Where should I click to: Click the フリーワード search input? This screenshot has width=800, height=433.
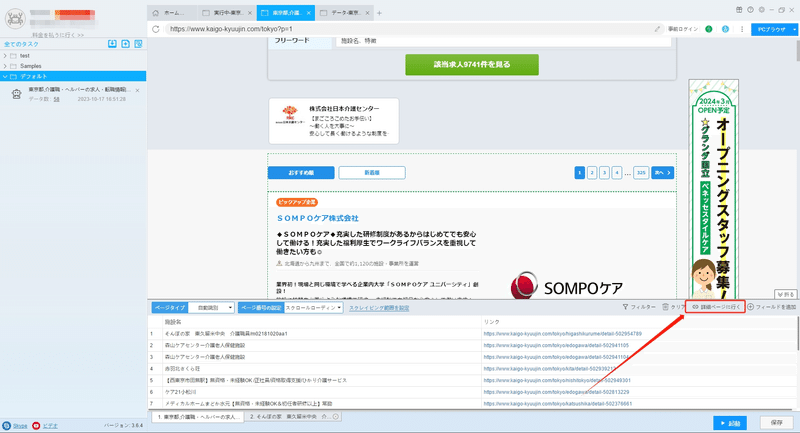[x=503, y=41]
